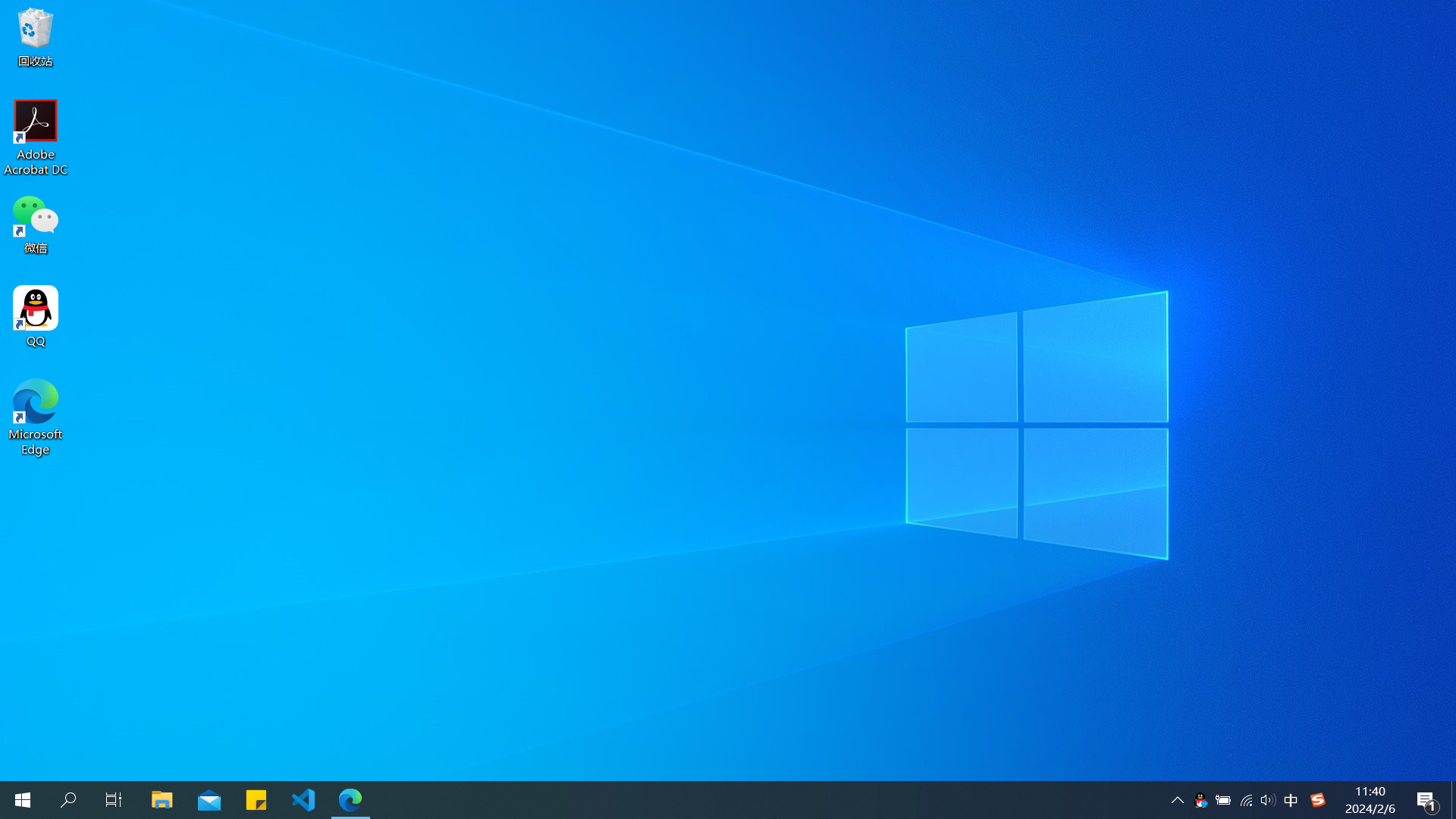Open taskbar search magnifier
The height and width of the screenshot is (819, 1456).
(68, 800)
